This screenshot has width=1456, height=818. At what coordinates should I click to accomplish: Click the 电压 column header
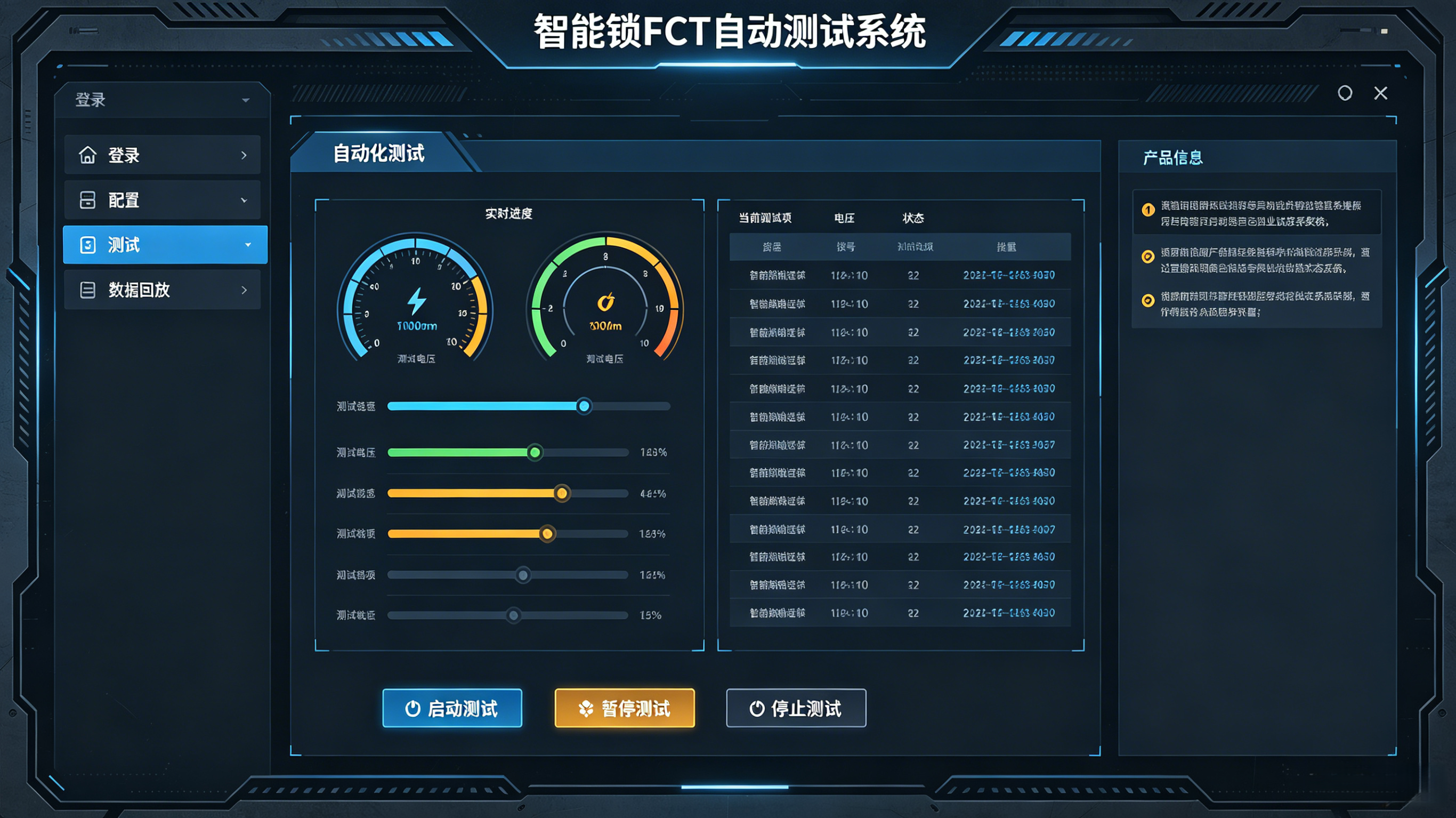tap(844, 218)
